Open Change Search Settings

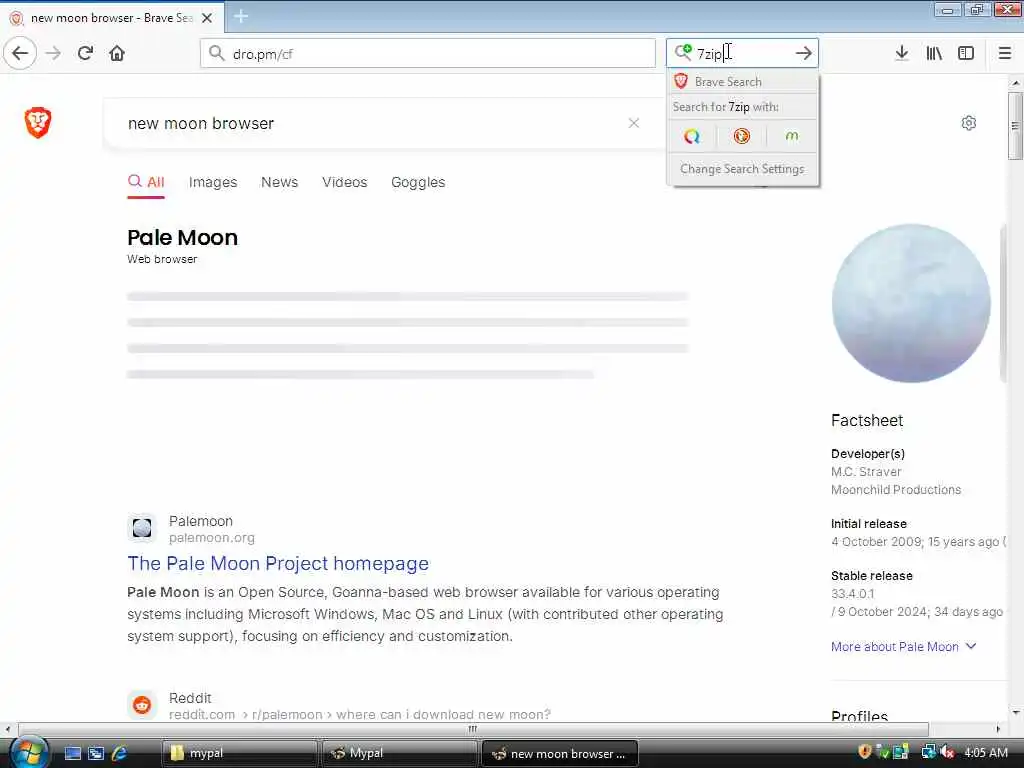[x=743, y=169]
